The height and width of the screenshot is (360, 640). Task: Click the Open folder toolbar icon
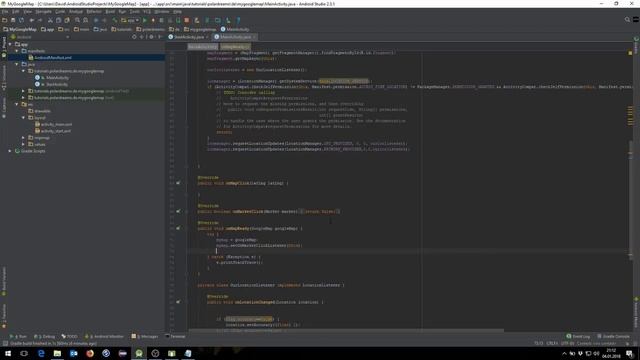(4, 20)
